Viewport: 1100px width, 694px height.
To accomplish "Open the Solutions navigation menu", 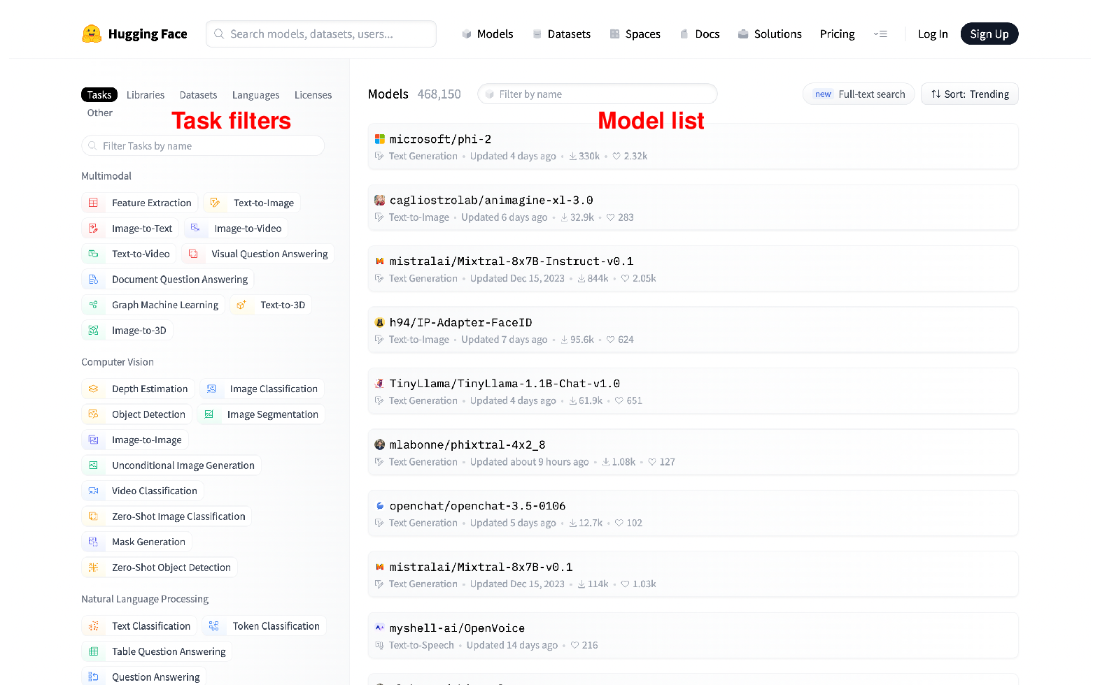I will coord(770,34).
